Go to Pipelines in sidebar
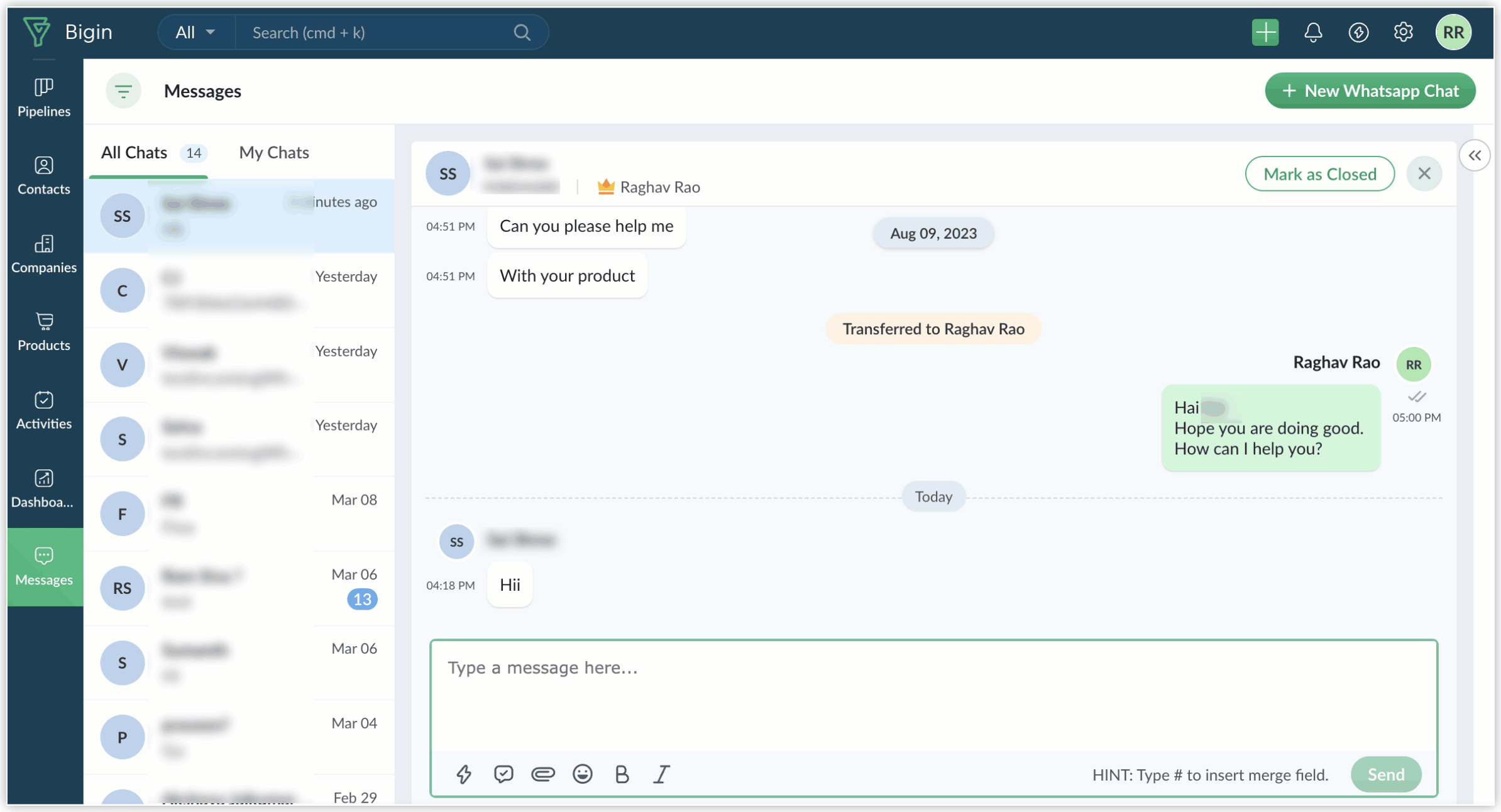Viewport: 1501px width, 812px height. [x=43, y=98]
